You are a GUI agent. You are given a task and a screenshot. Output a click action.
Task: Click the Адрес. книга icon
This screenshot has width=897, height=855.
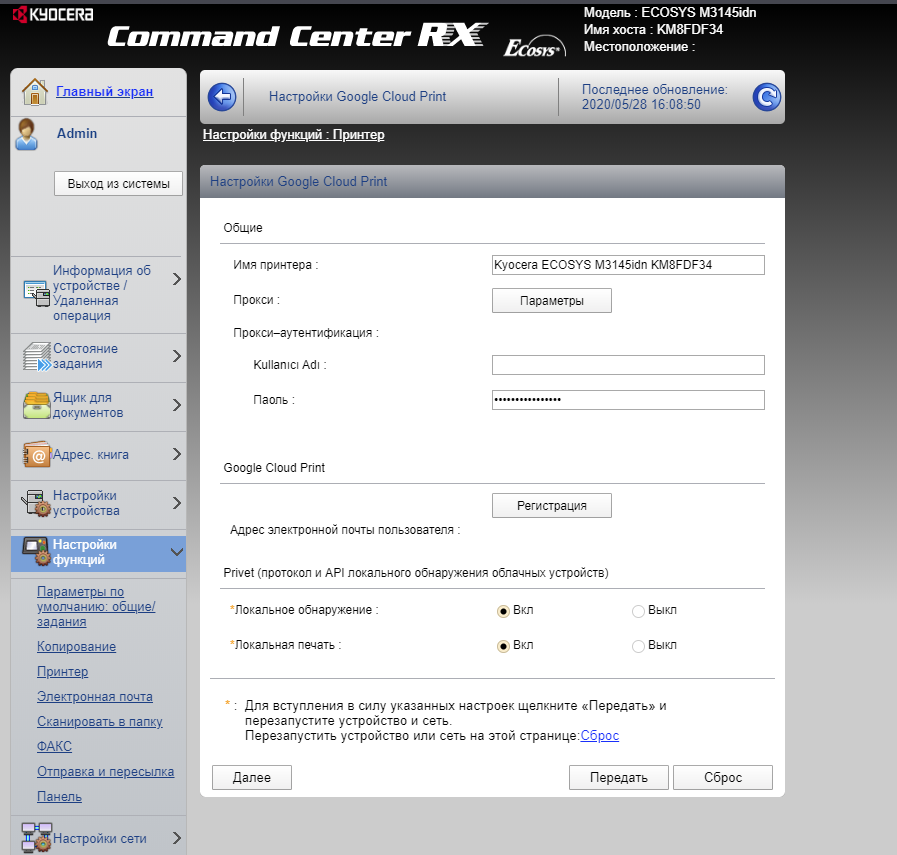[x=36, y=455]
